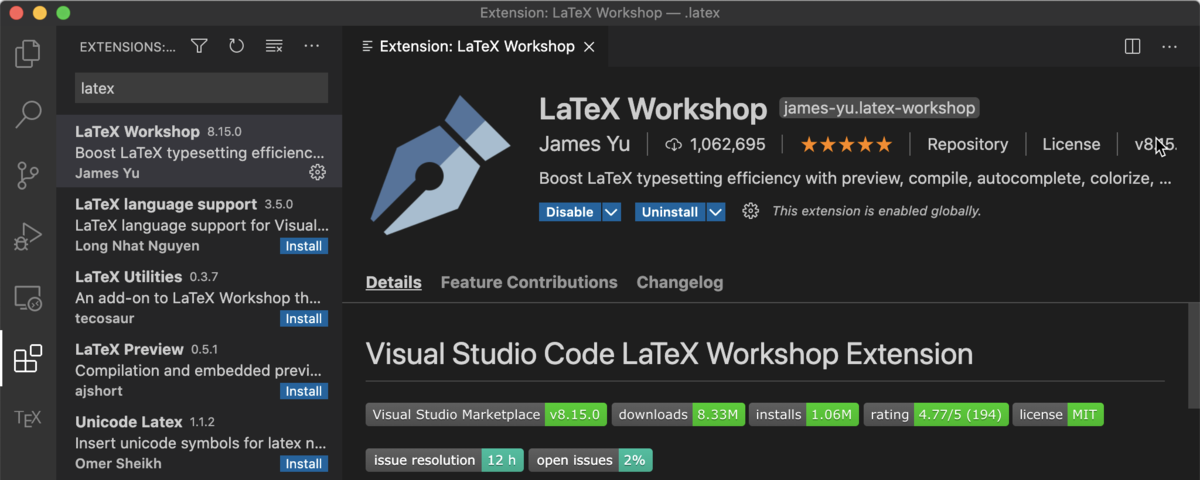The width and height of the screenshot is (1200, 480).
Task: Open the TeX view in activity bar
Action: 28,418
